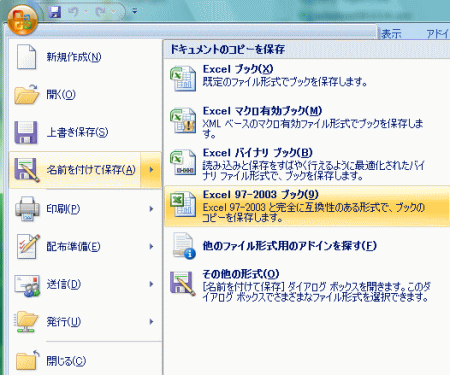Expand the 名前を付けて保存 submenu arrow

(x=151, y=170)
